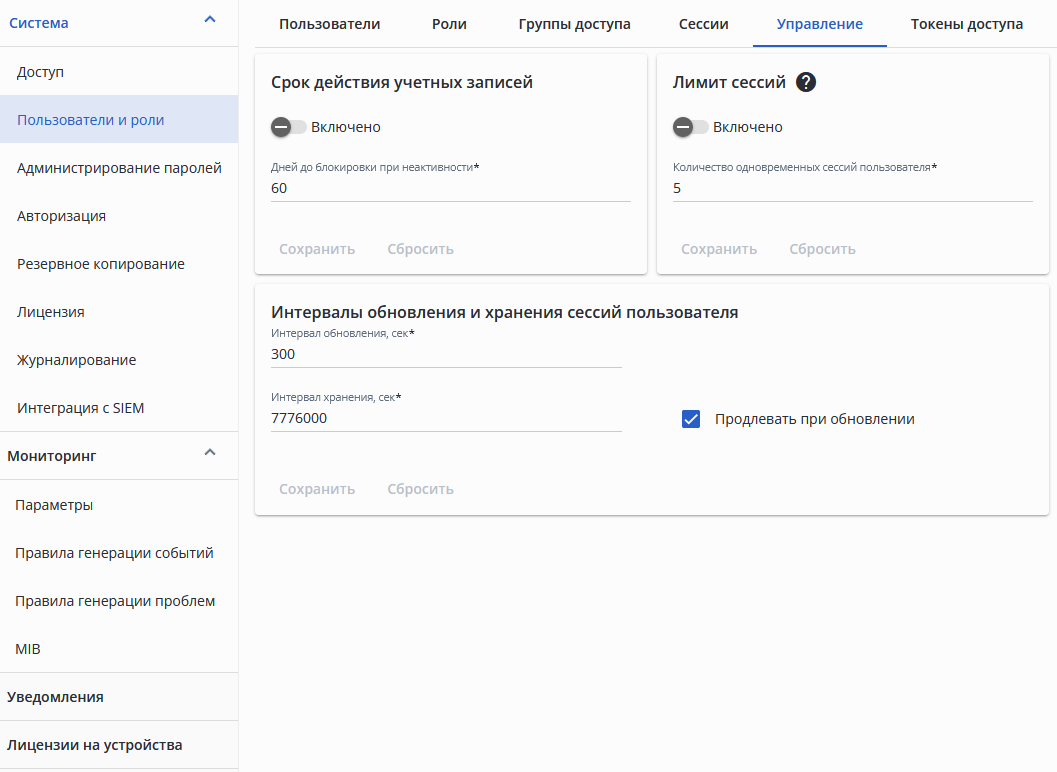Click the Интервал хранения input field
Image resolution: width=1057 pixels, height=772 pixels.
446,418
